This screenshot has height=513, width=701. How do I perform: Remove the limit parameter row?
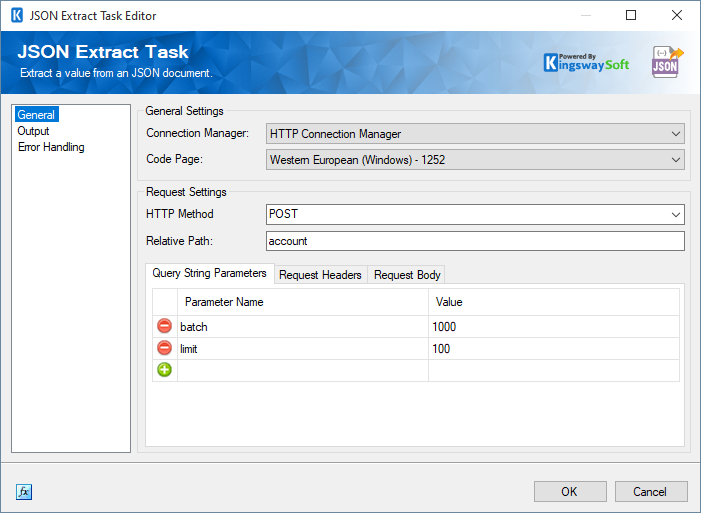(164, 349)
